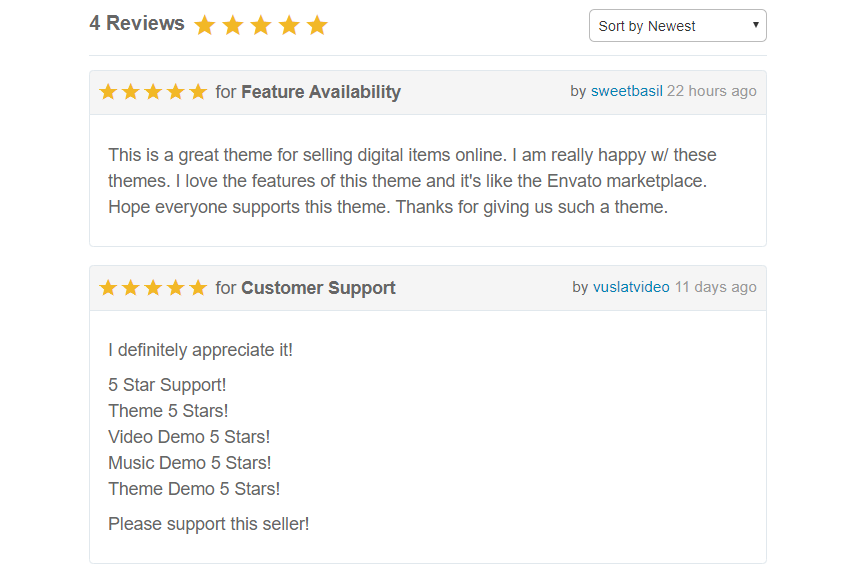The height and width of the screenshot is (565, 862).
Task: Open vuslatvideo's profile link
Action: (x=631, y=287)
